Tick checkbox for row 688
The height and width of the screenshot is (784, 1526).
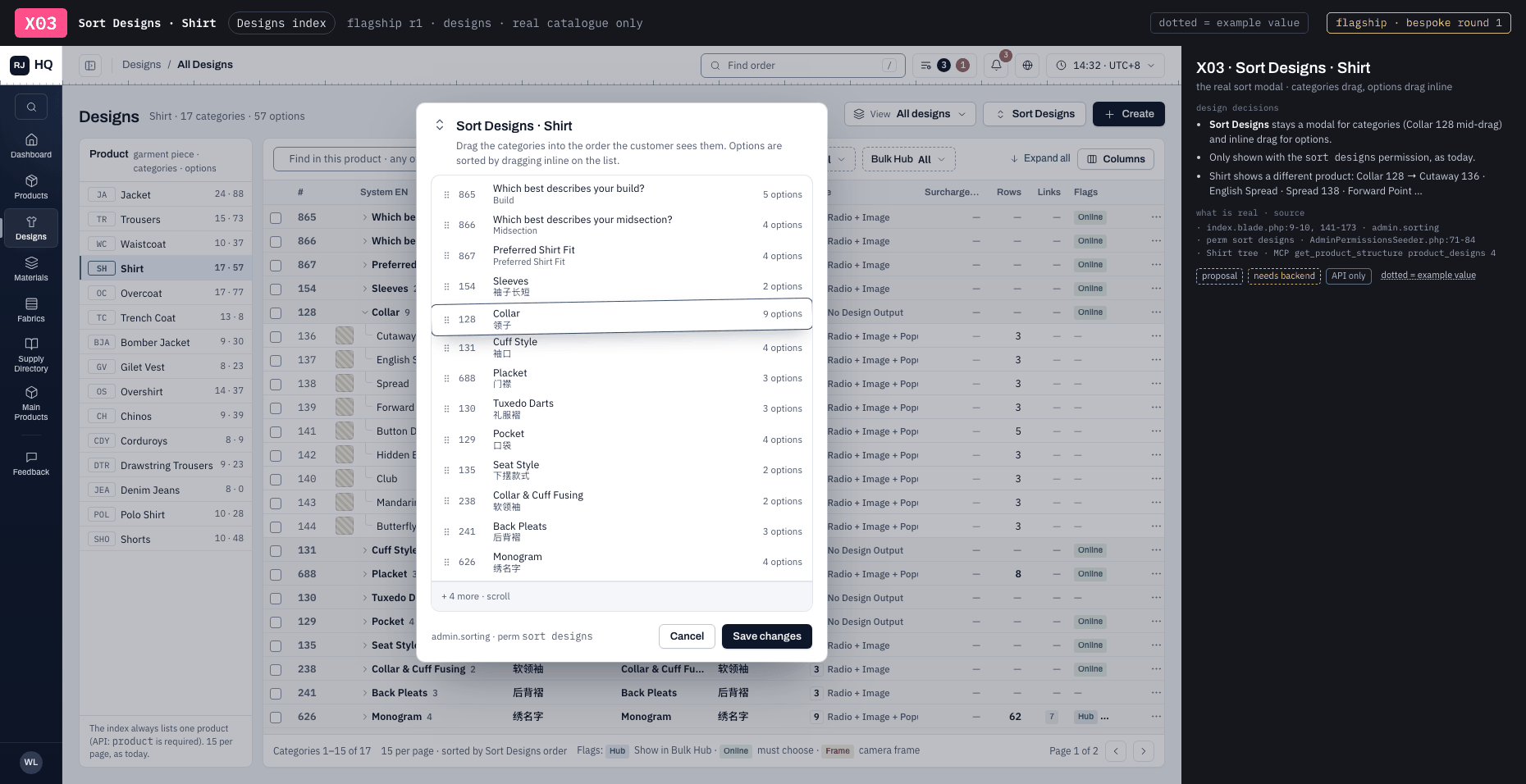(x=276, y=575)
